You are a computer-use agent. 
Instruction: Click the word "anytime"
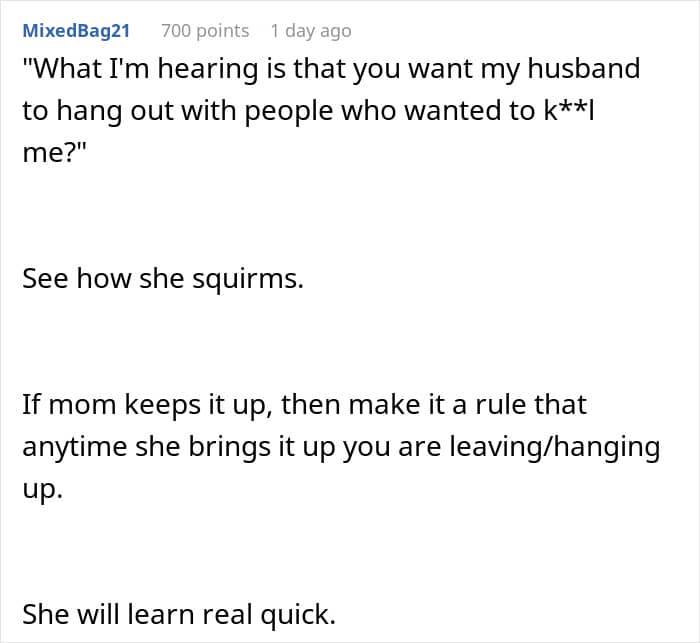(x=74, y=446)
